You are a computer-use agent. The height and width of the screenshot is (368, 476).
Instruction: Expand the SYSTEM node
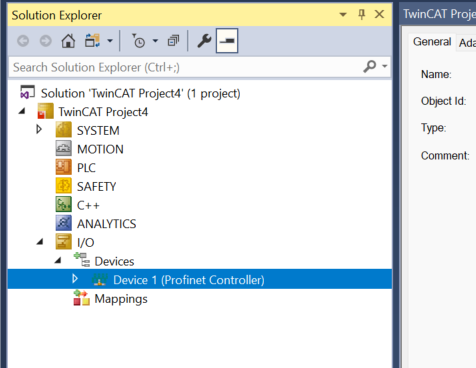point(39,129)
